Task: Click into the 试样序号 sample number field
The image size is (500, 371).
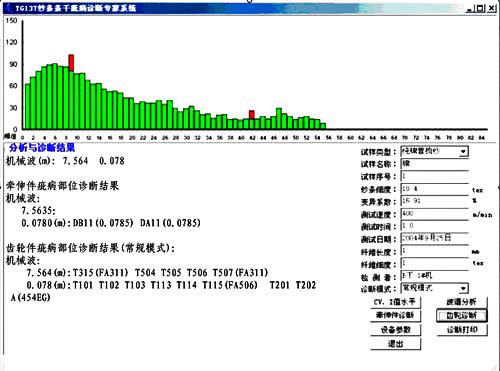Action: [435, 176]
